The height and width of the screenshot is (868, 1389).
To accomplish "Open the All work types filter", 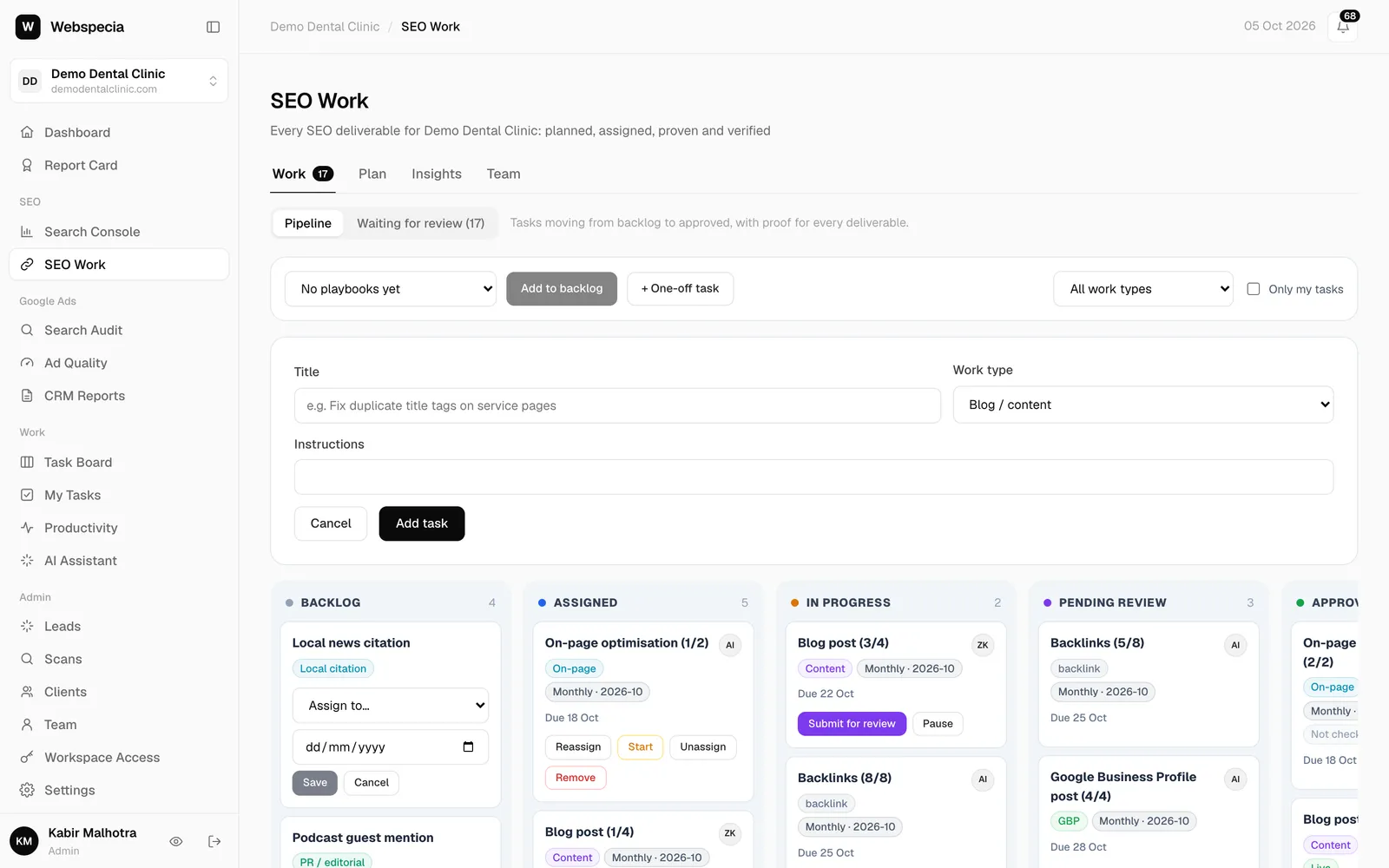I will 1143,289.
